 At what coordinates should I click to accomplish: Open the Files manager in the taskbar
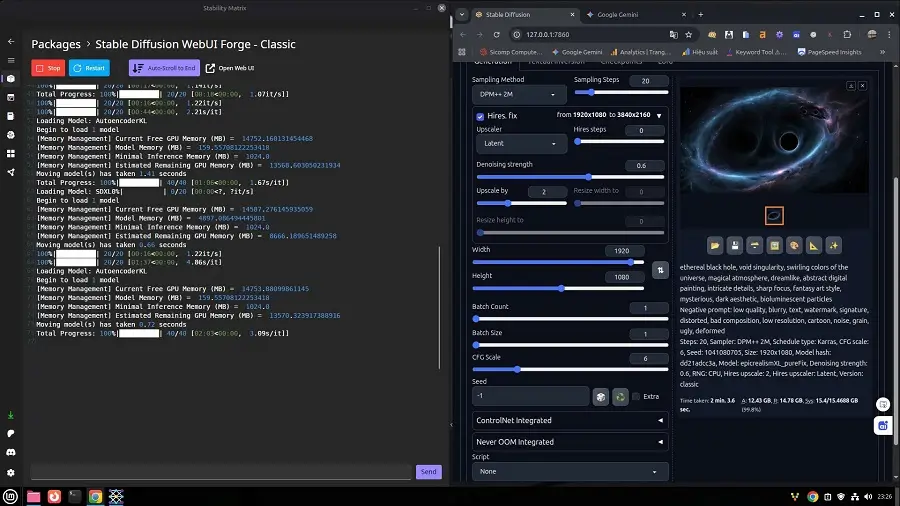(x=33, y=496)
